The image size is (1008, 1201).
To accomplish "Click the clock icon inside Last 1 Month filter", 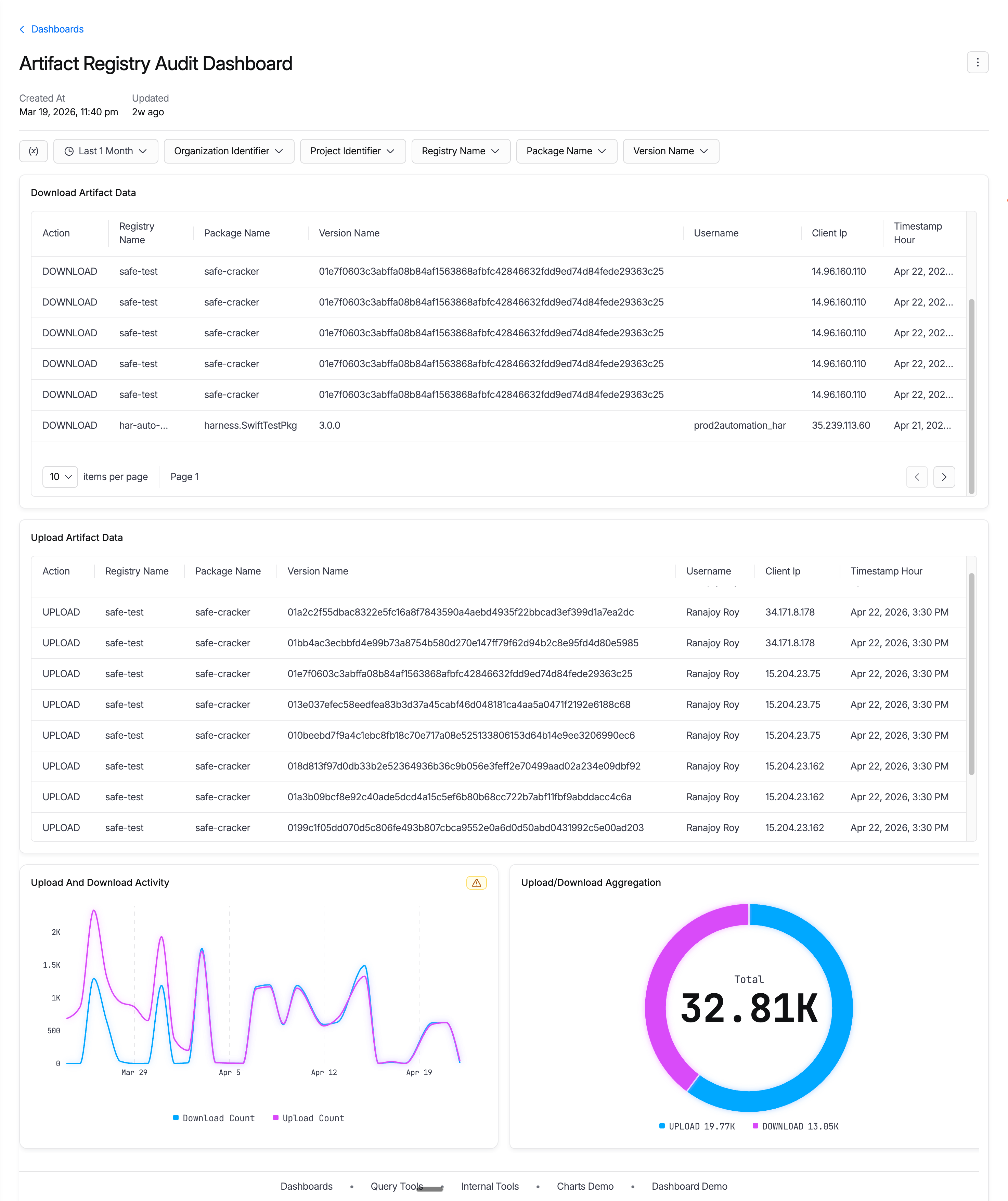I will pos(69,151).
